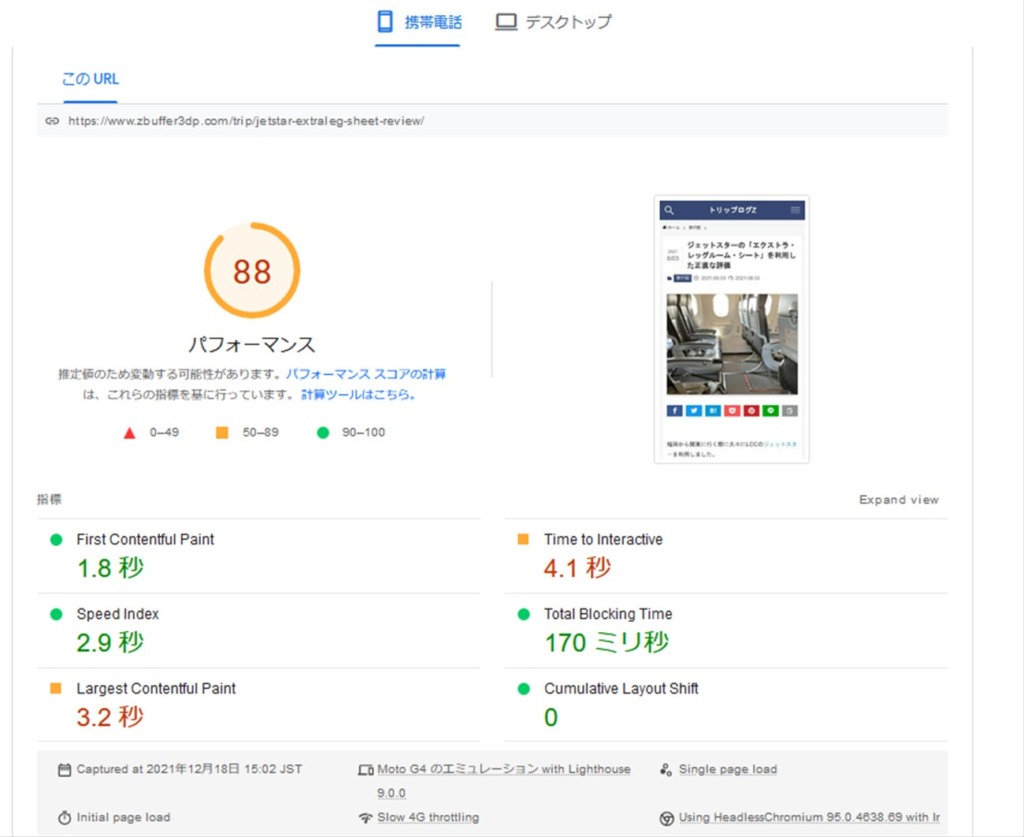Select the この URL tab
This screenshot has width=1024, height=837.
tap(90, 79)
